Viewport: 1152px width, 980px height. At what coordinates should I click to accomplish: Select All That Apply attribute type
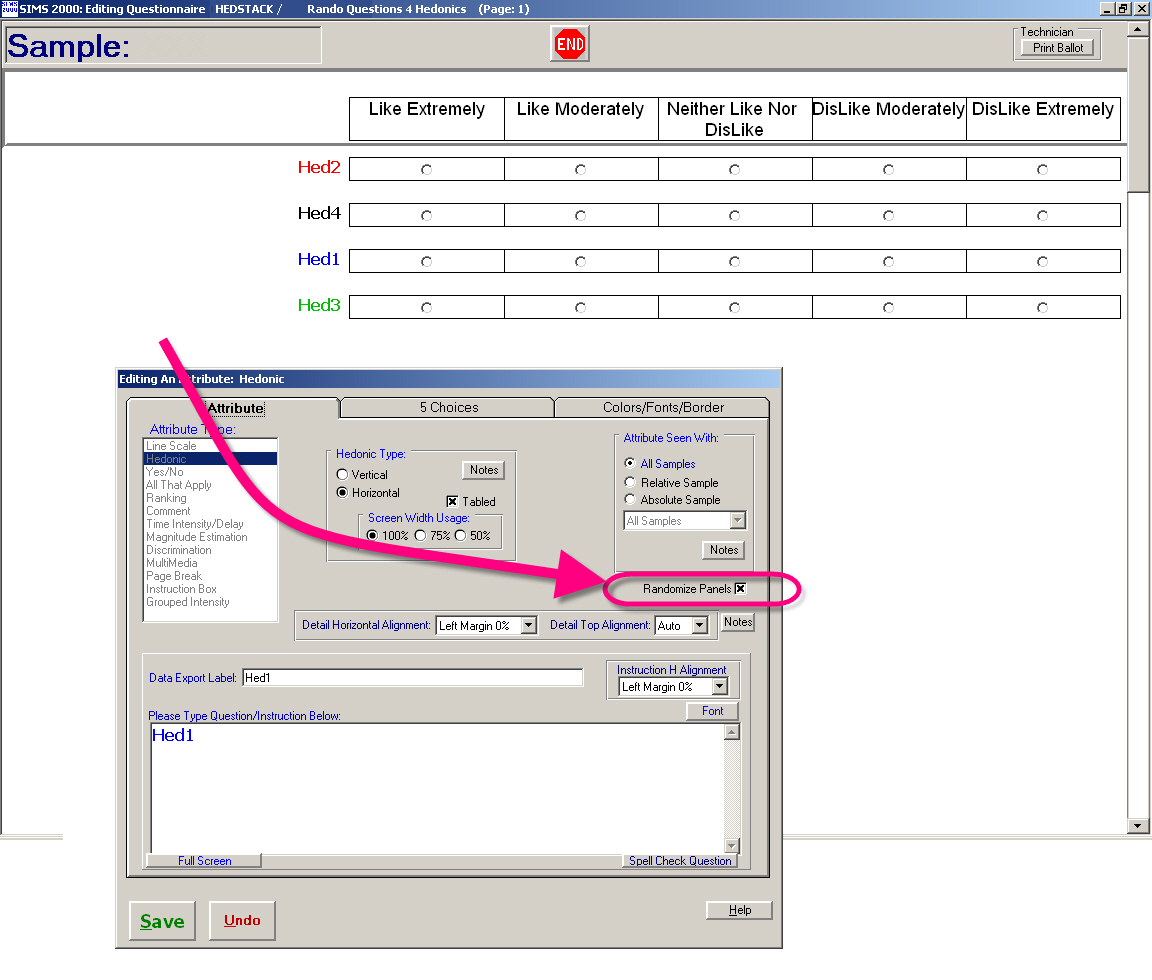click(210, 485)
